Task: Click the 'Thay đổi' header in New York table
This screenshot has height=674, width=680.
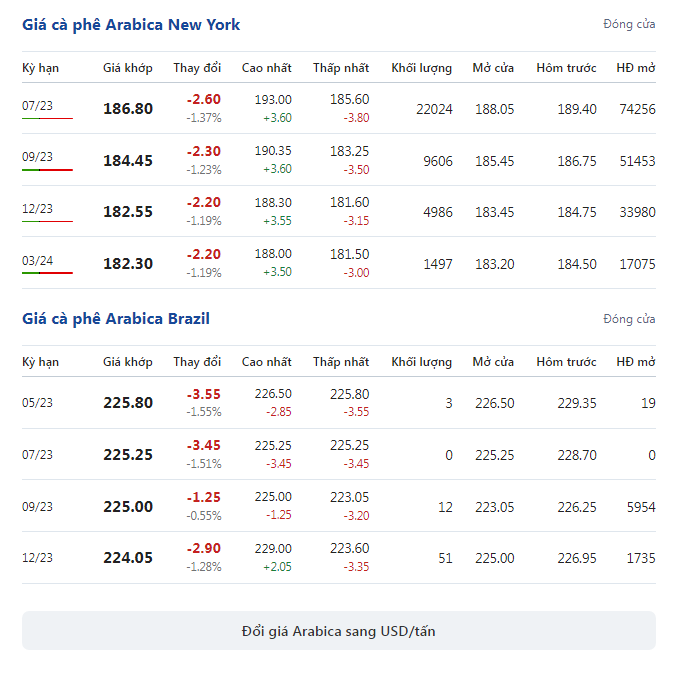Action: (197, 68)
